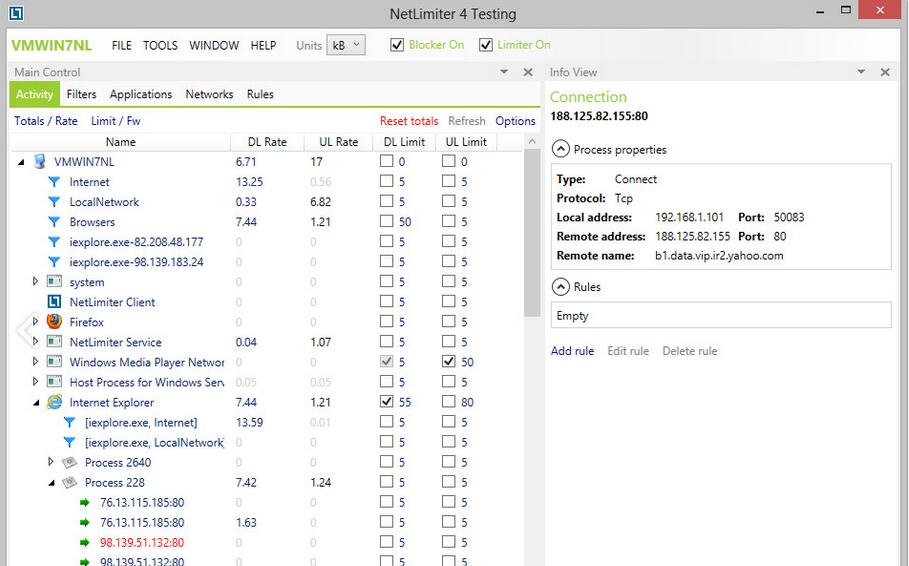The width and height of the screenshot is (909, 566).
Task: Enable UL Limit checkbox for Internet Explorer
Action: 449,401
